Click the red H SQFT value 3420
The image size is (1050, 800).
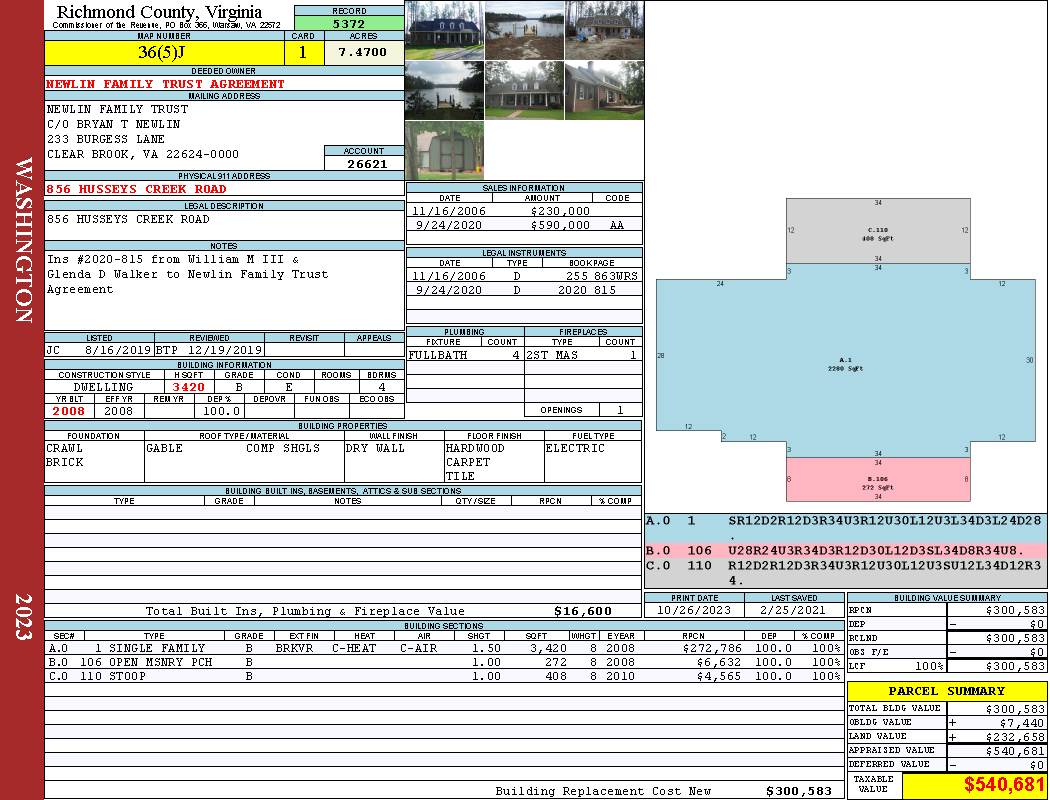[x=188, y=387]
